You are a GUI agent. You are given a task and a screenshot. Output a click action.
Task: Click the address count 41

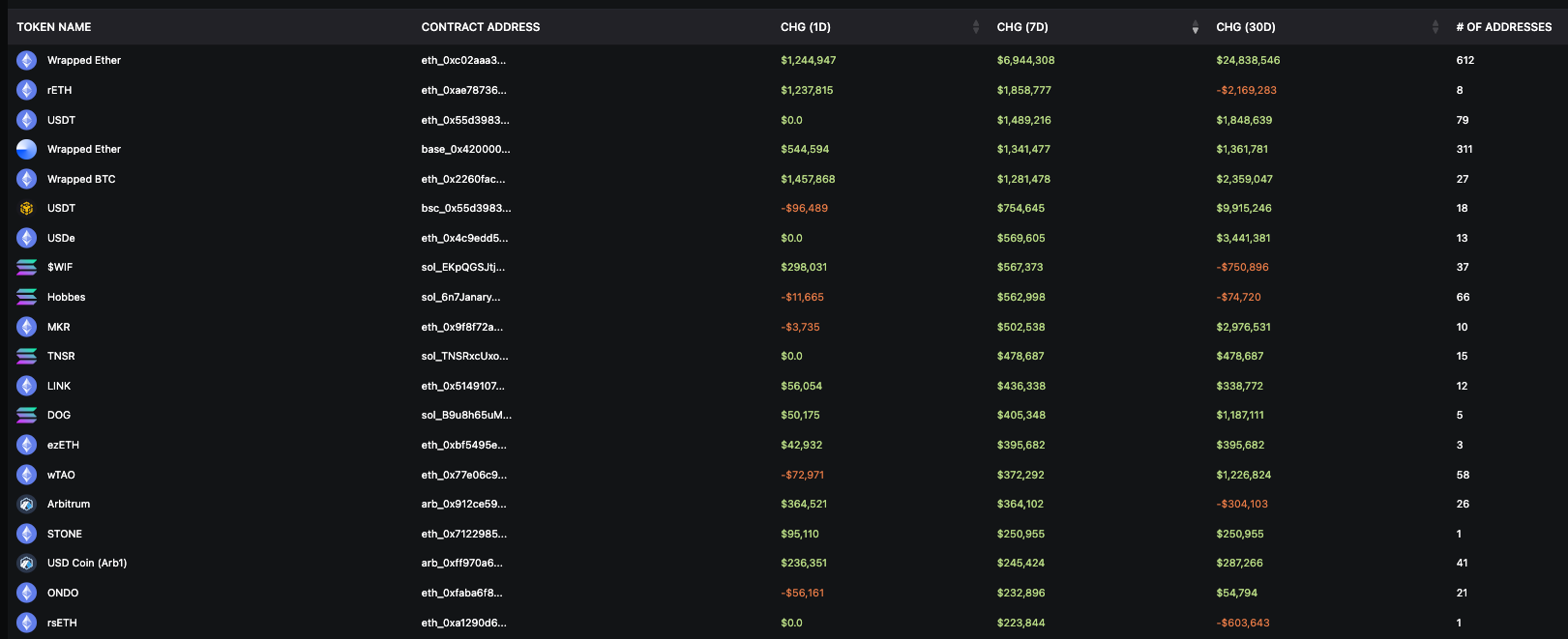pyautogui.click(x=1462, y=563)
